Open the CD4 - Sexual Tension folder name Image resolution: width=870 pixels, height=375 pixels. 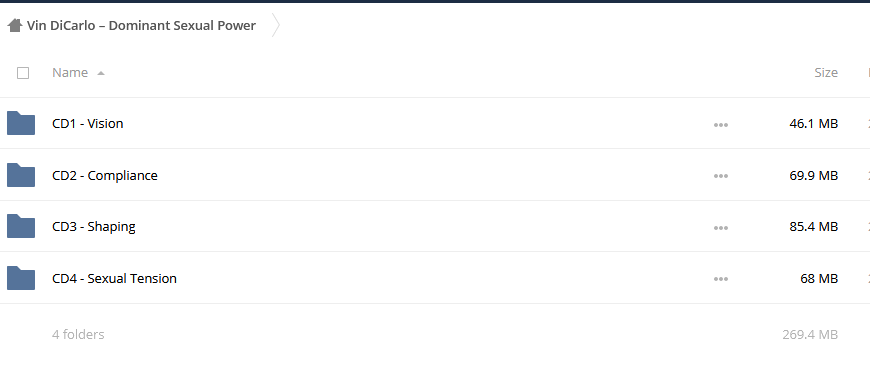[x=114, y=278]
